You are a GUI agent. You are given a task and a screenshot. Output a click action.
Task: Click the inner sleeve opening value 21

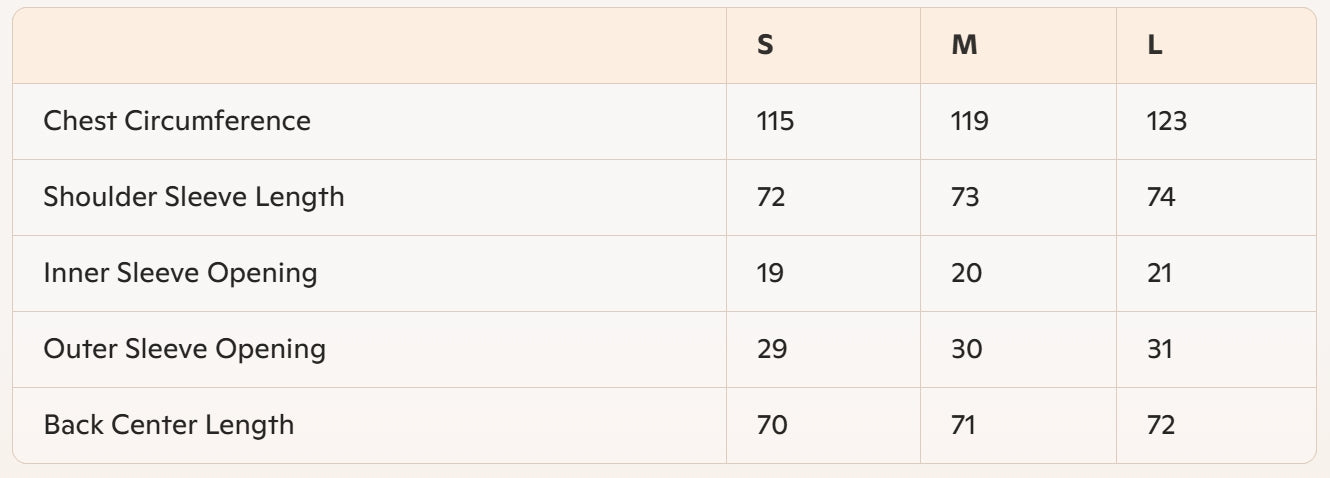(x=1159, y=274)
